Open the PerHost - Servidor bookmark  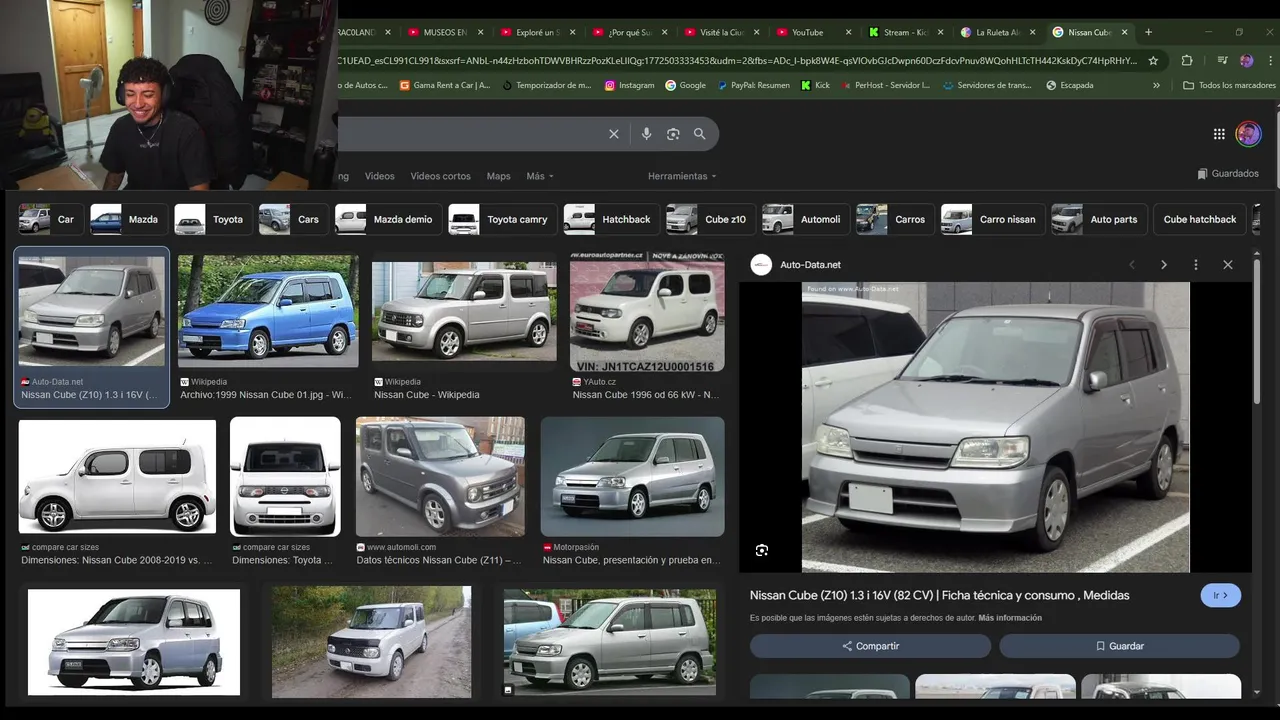(x=884, y=85)
